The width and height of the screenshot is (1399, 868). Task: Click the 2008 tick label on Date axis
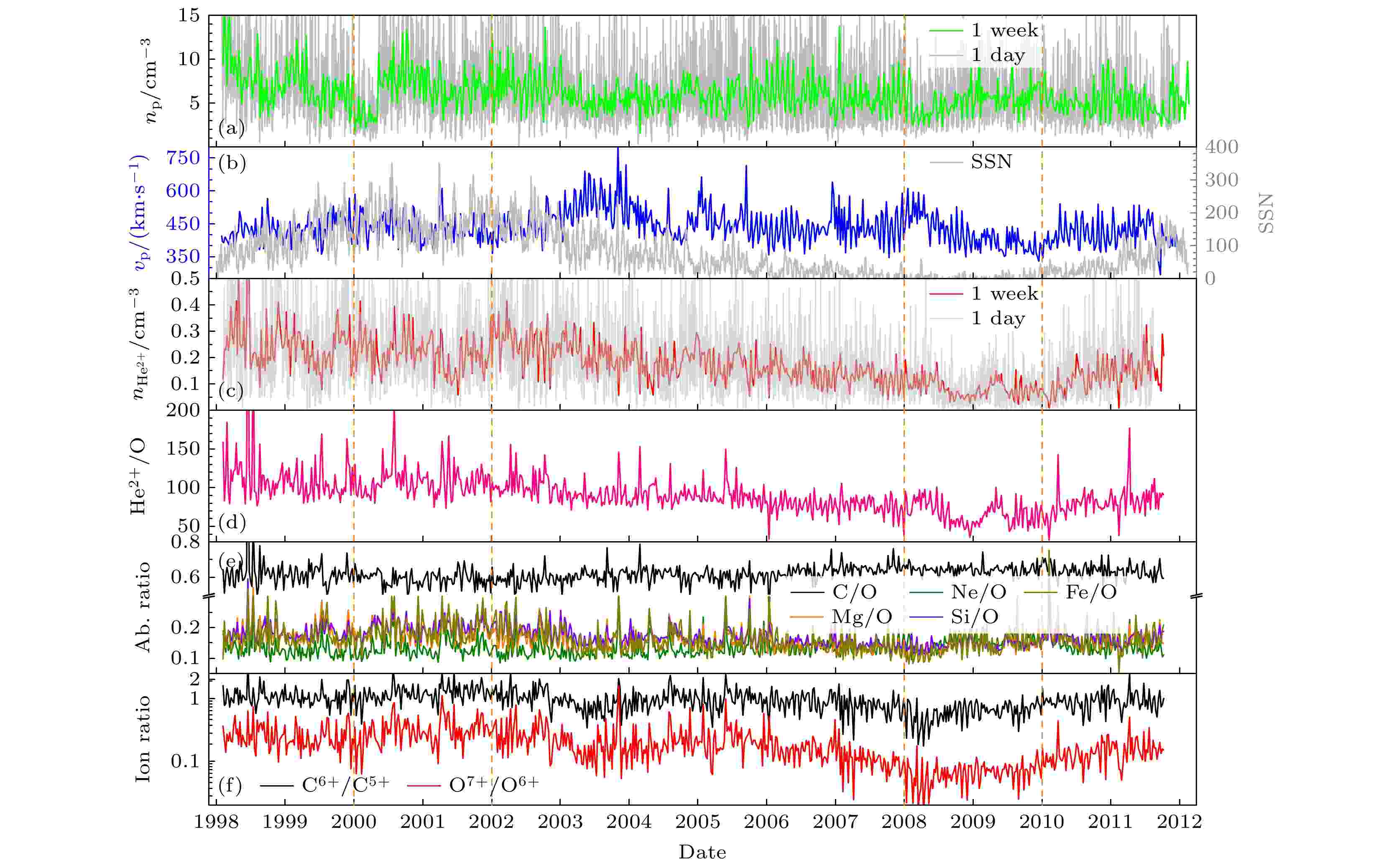(904, 822)
